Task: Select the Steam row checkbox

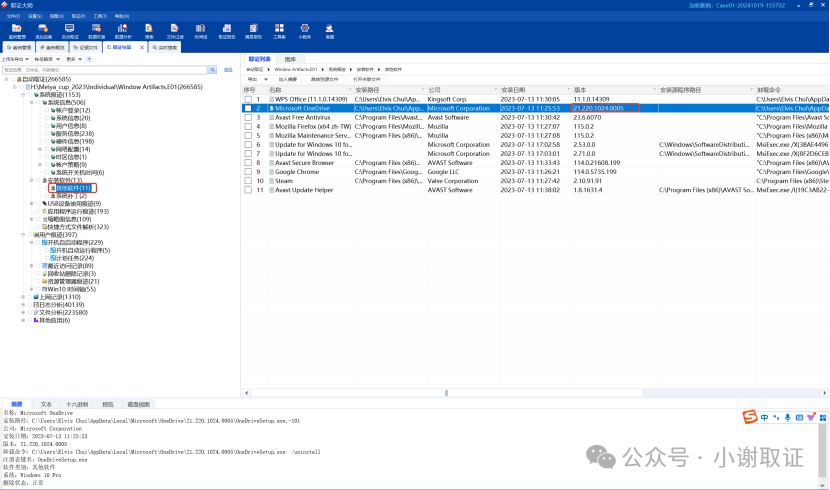Action: click(248, 181)
